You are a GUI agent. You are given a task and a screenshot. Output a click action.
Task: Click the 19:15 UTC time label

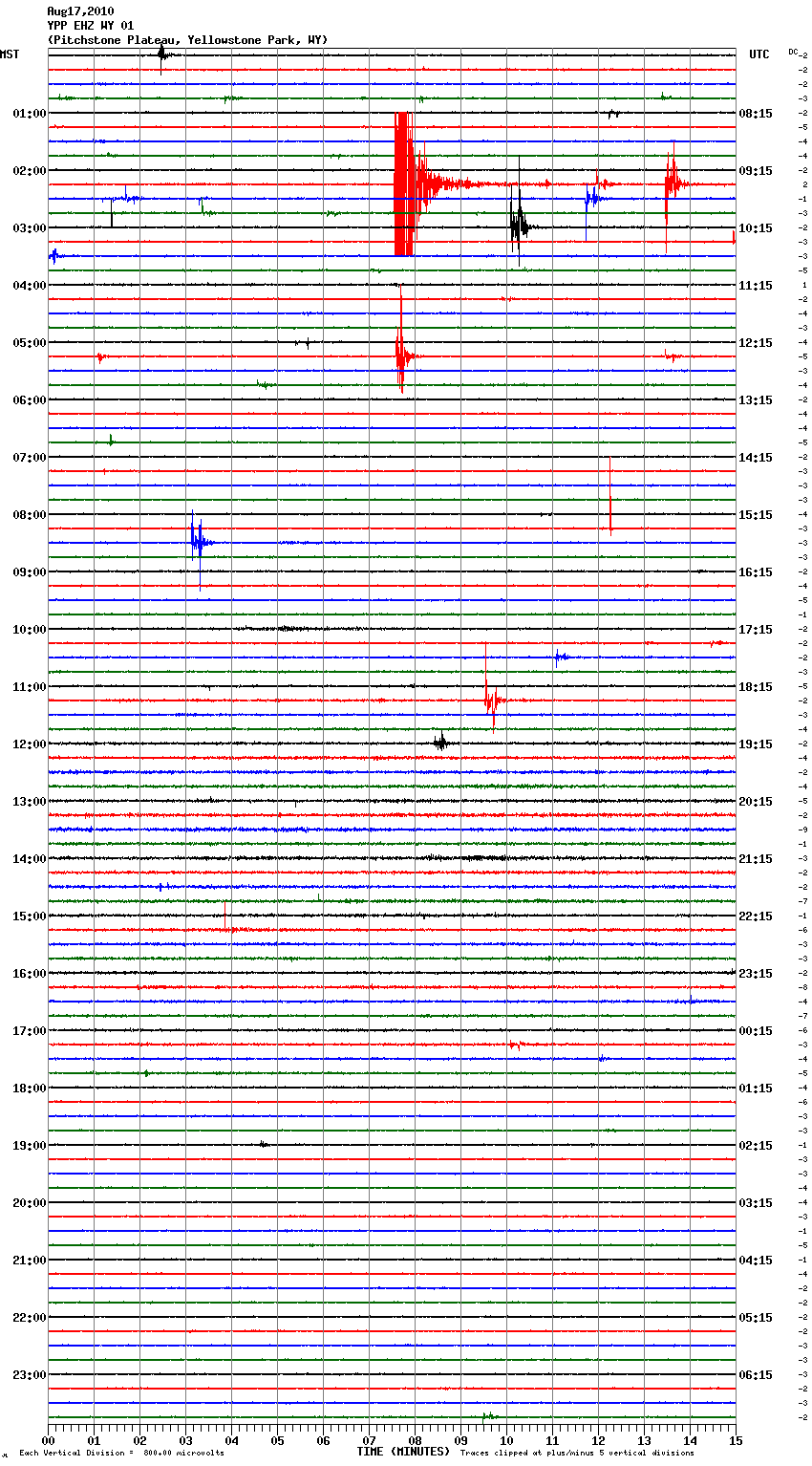click(x=756, y=744)
